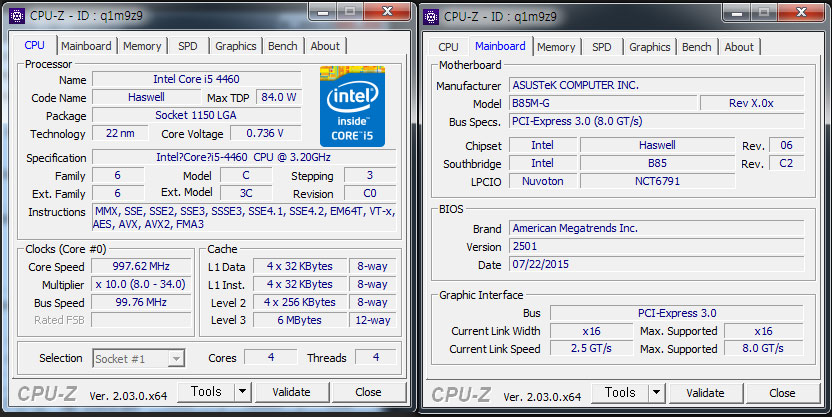The height and width of the screenshot is (417, 832).
Task: Expand Tools dropdown arrow in right window
Action: click(656, 392)
